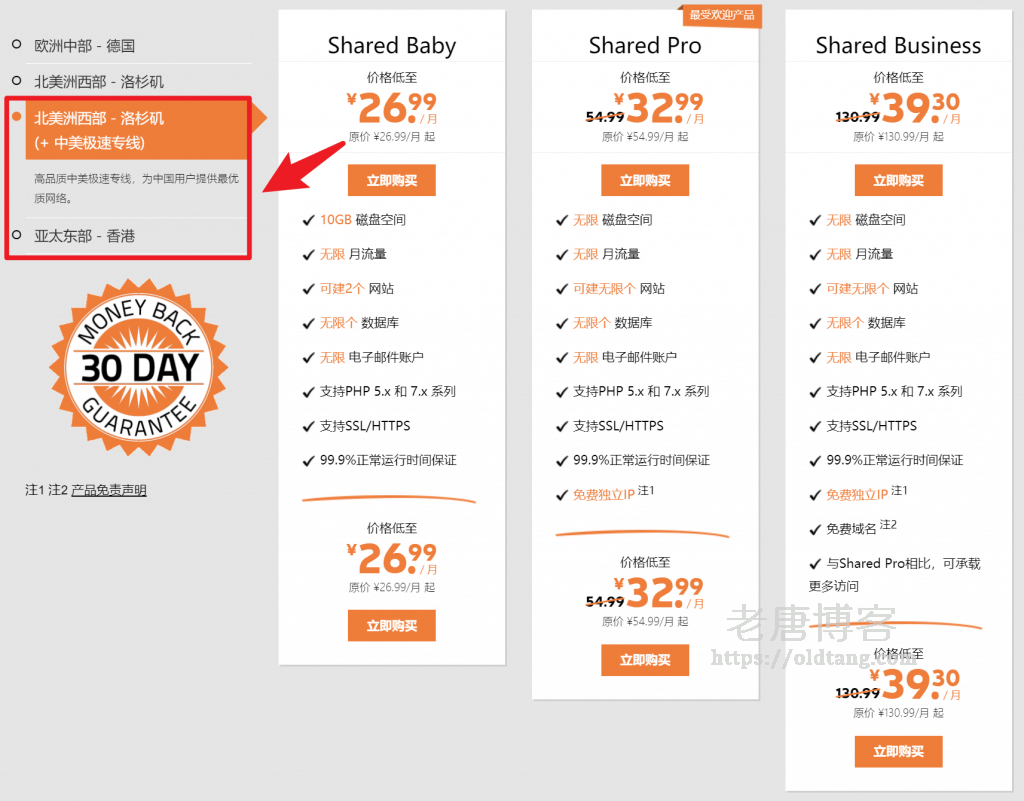Click the checkmark next to 免费域名
The width and height of the screenshot is (1024, 801).
coord(815,529)
